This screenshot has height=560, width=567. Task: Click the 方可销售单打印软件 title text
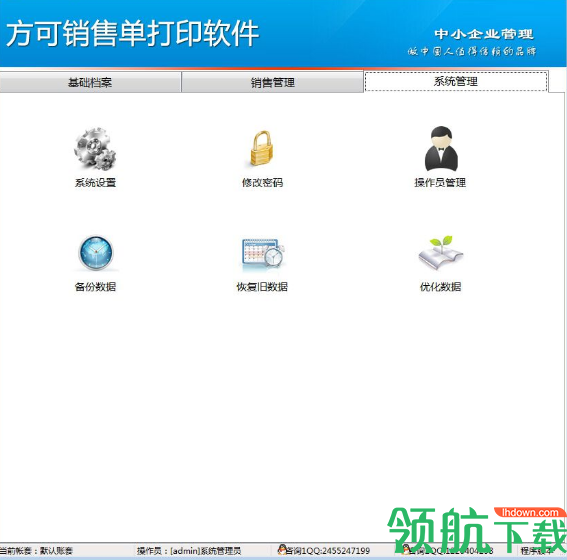(132, 33)
